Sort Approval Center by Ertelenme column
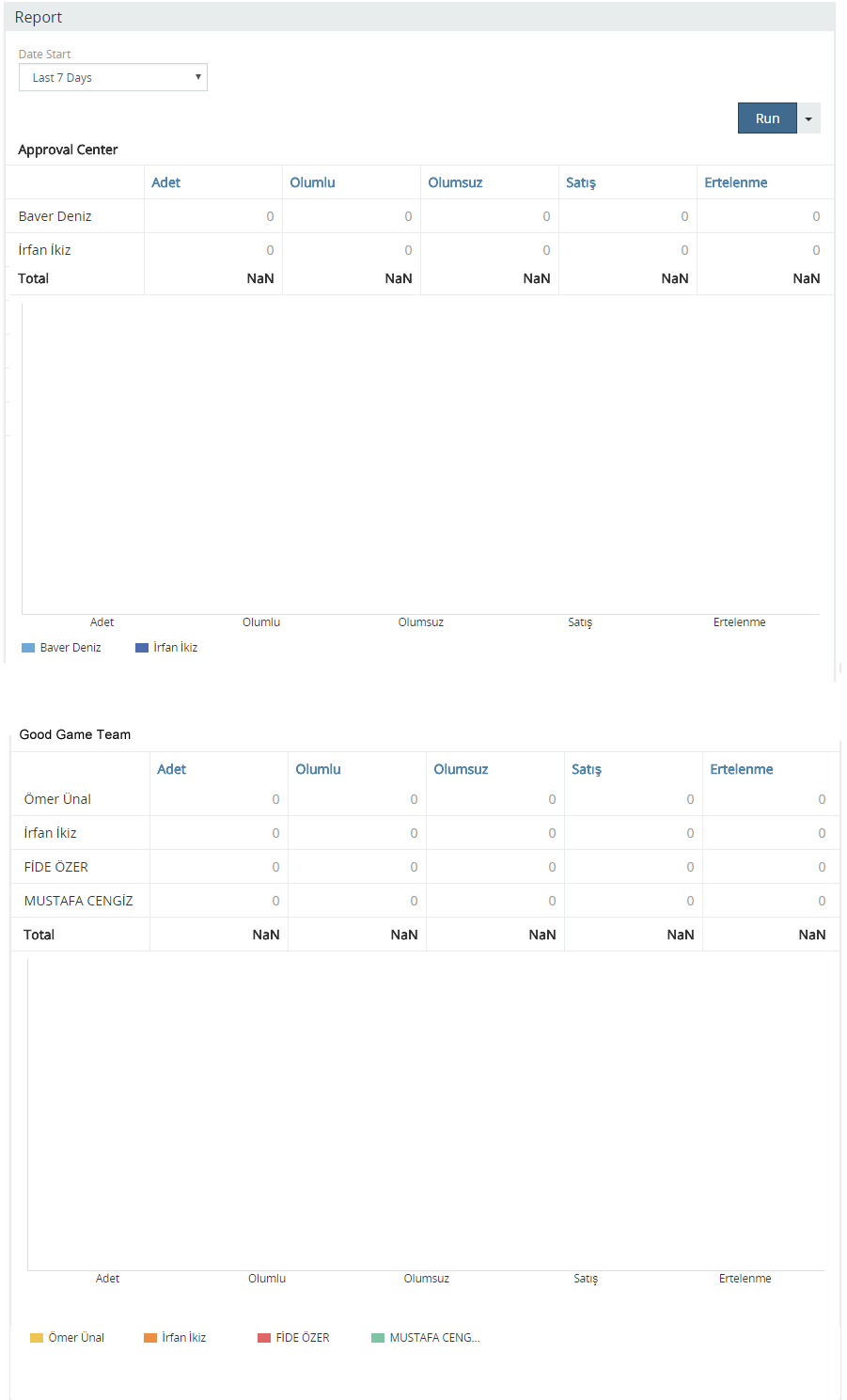This screenshot has width=847, height=1400. (x=736, y=182)
